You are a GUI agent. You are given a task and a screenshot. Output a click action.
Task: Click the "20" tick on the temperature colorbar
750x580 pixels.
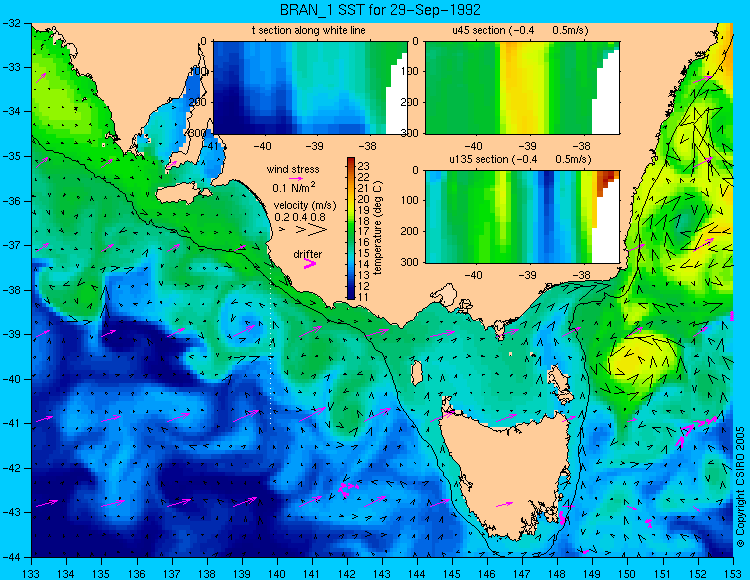pos(364,199)
